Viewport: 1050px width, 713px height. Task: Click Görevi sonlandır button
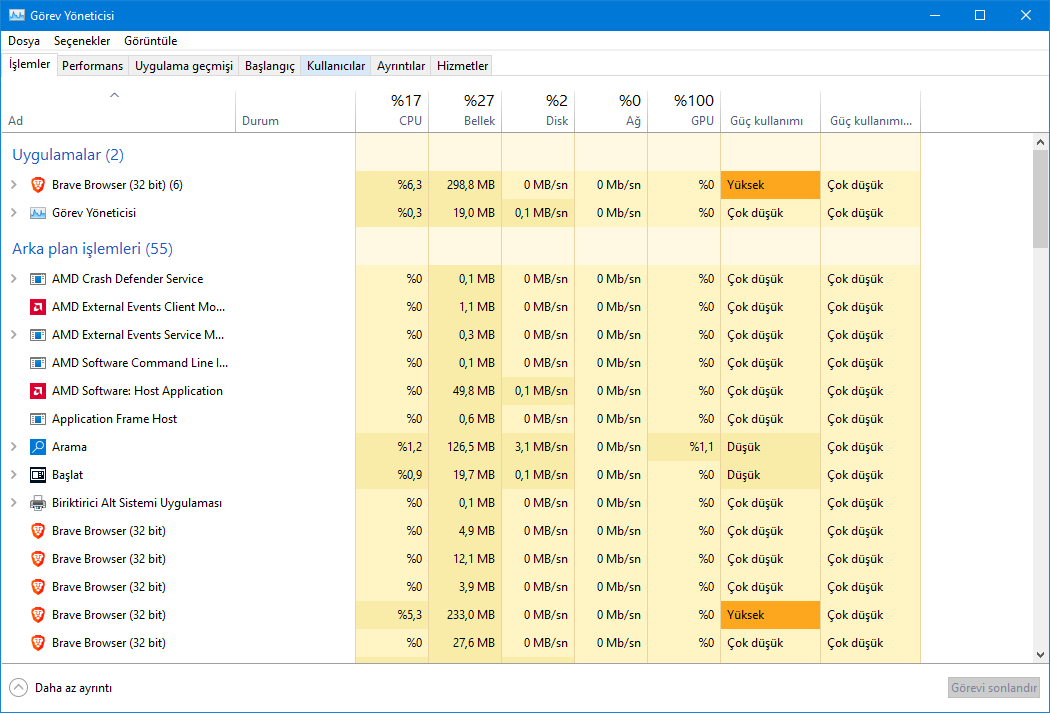point(994,688)
